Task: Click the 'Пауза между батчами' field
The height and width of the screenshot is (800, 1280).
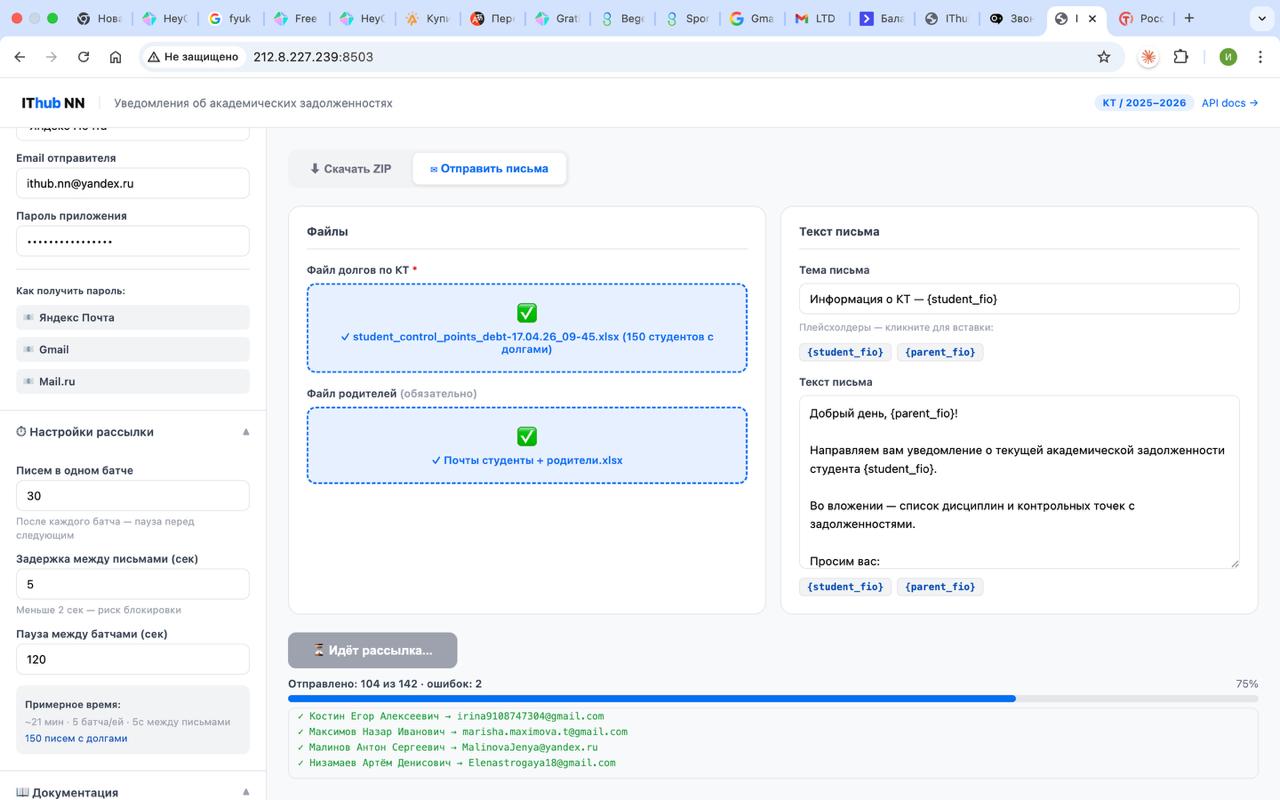Action: pyautogui.click(x=133, y=659)
